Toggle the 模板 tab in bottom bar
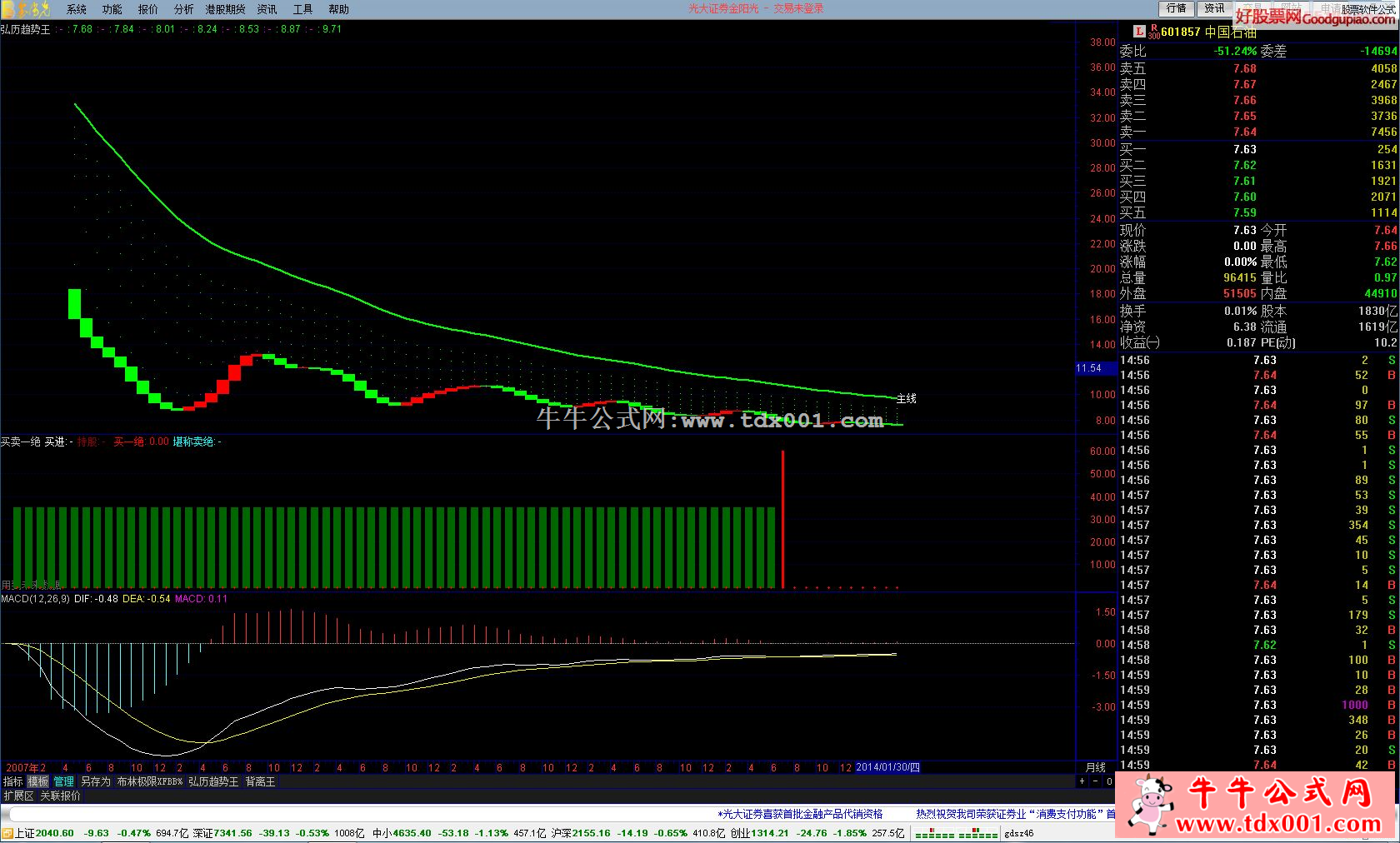The height and width of the screenshot is (843, 1400). pos(38,781)
